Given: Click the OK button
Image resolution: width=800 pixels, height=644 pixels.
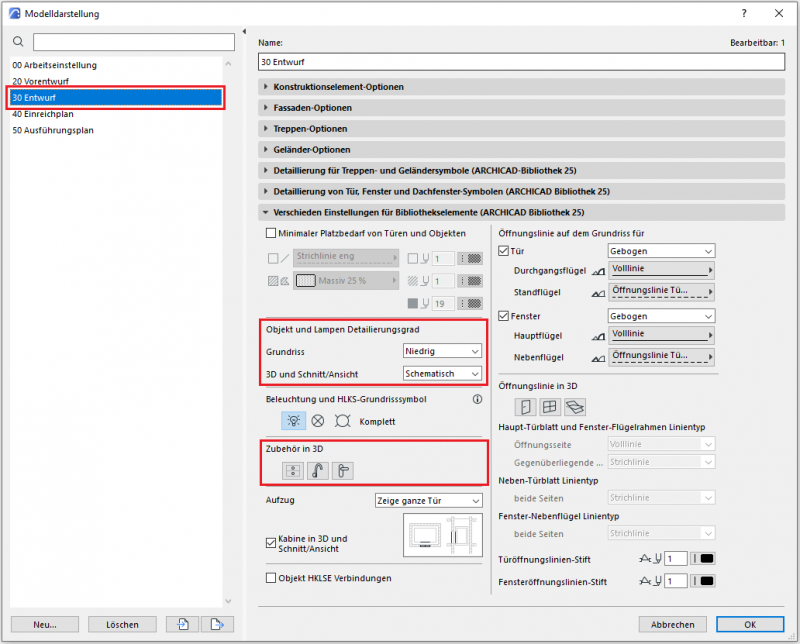Looking at the screenshot, I should pos(750,624).
